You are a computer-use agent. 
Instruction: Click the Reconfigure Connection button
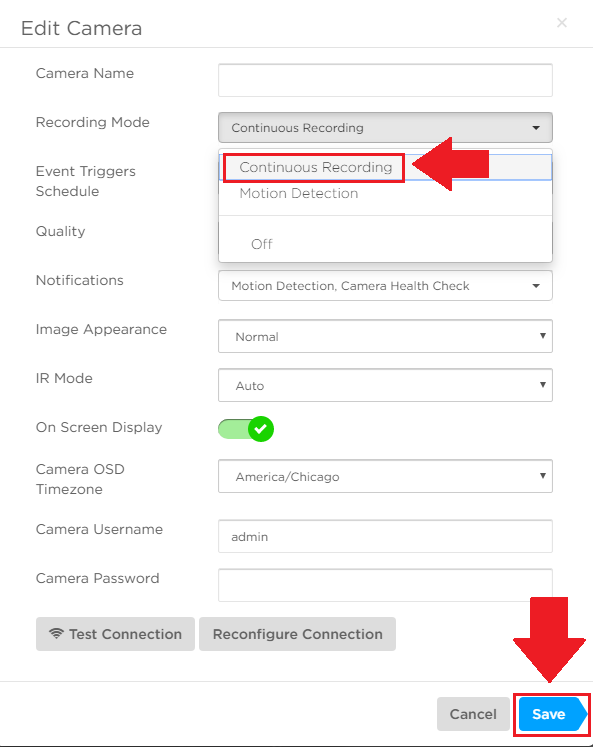click(x=297, y=634)
